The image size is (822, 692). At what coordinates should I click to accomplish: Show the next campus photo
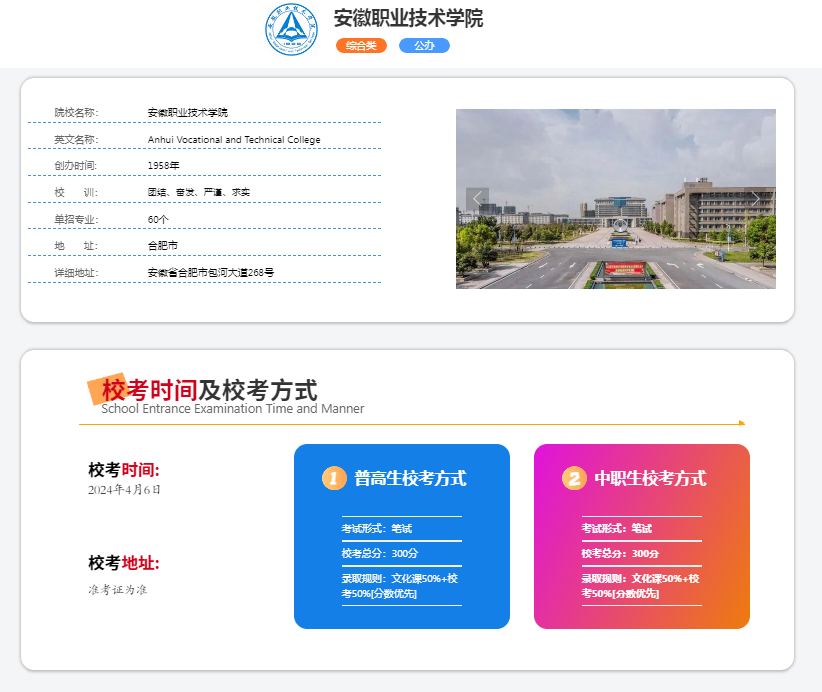coord(755,199)
